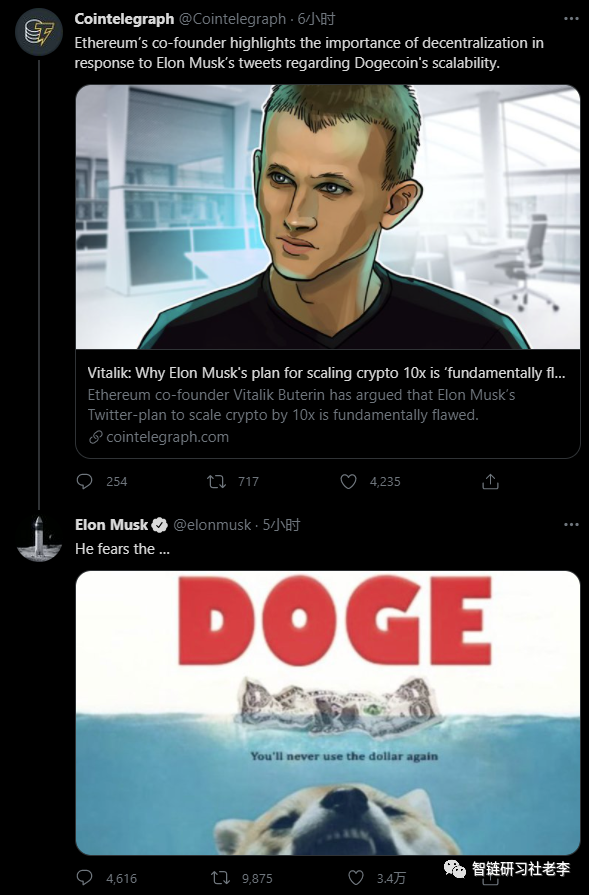Reply to Elon Musk's tweet
The width and height of the screenshot is (589, 895).
tap(84, 877)
